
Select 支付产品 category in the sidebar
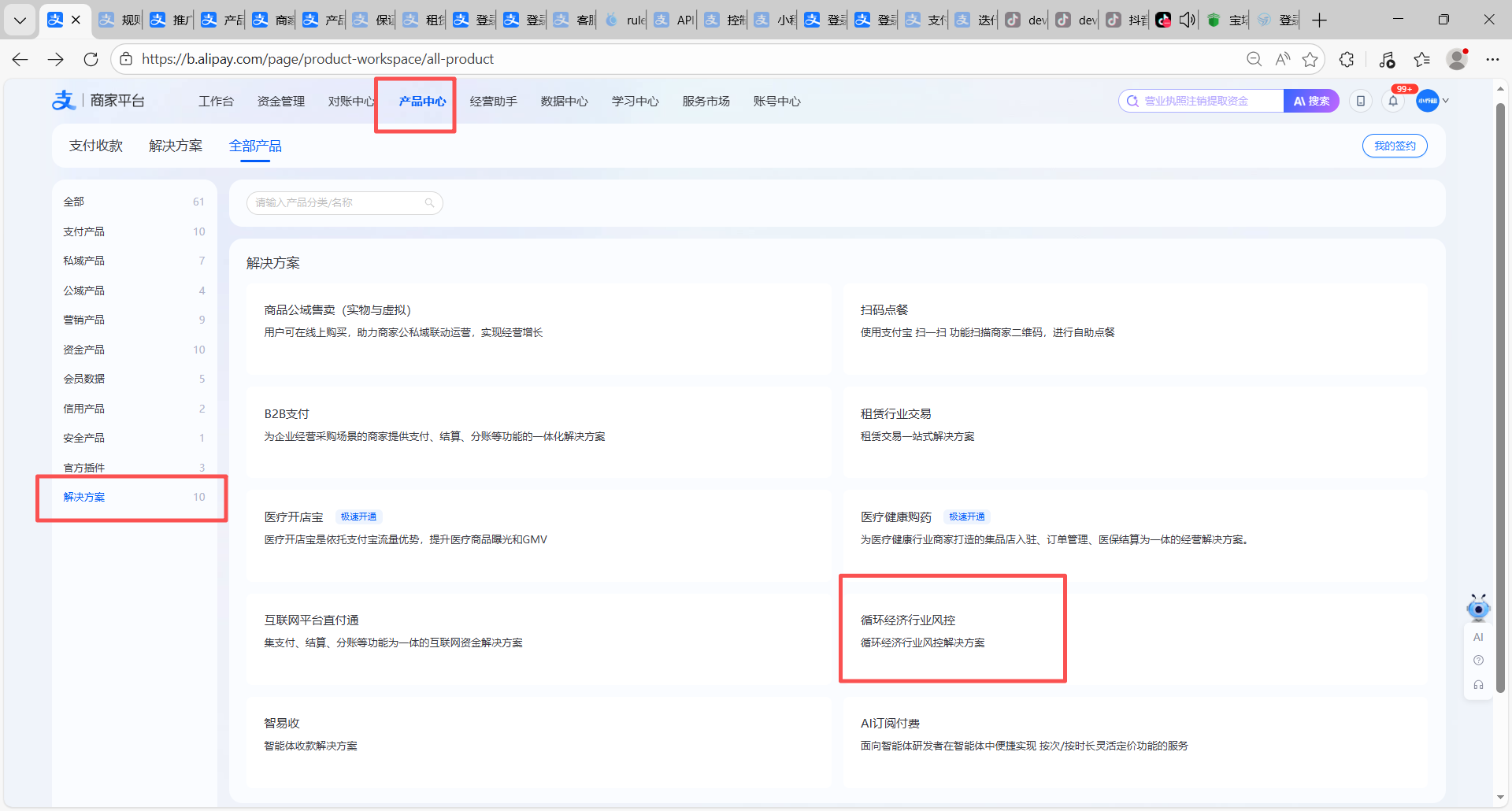click(x=84, y=231)
